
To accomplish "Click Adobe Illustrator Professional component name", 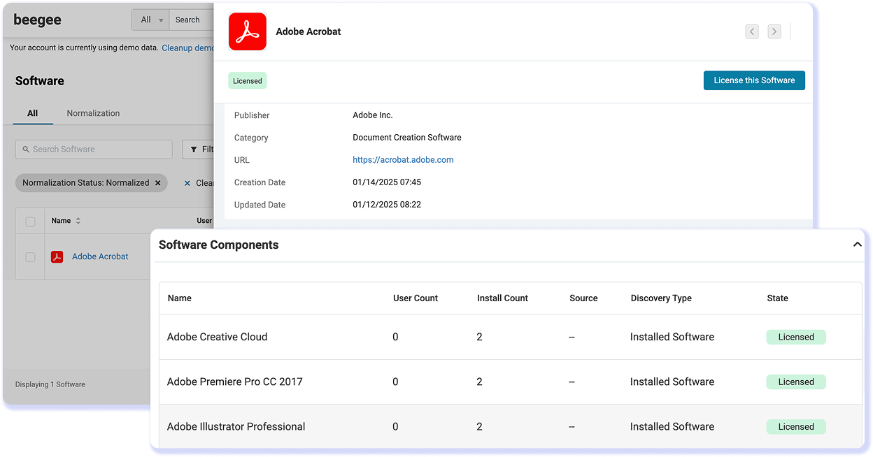I will click(x=236, y=426).
